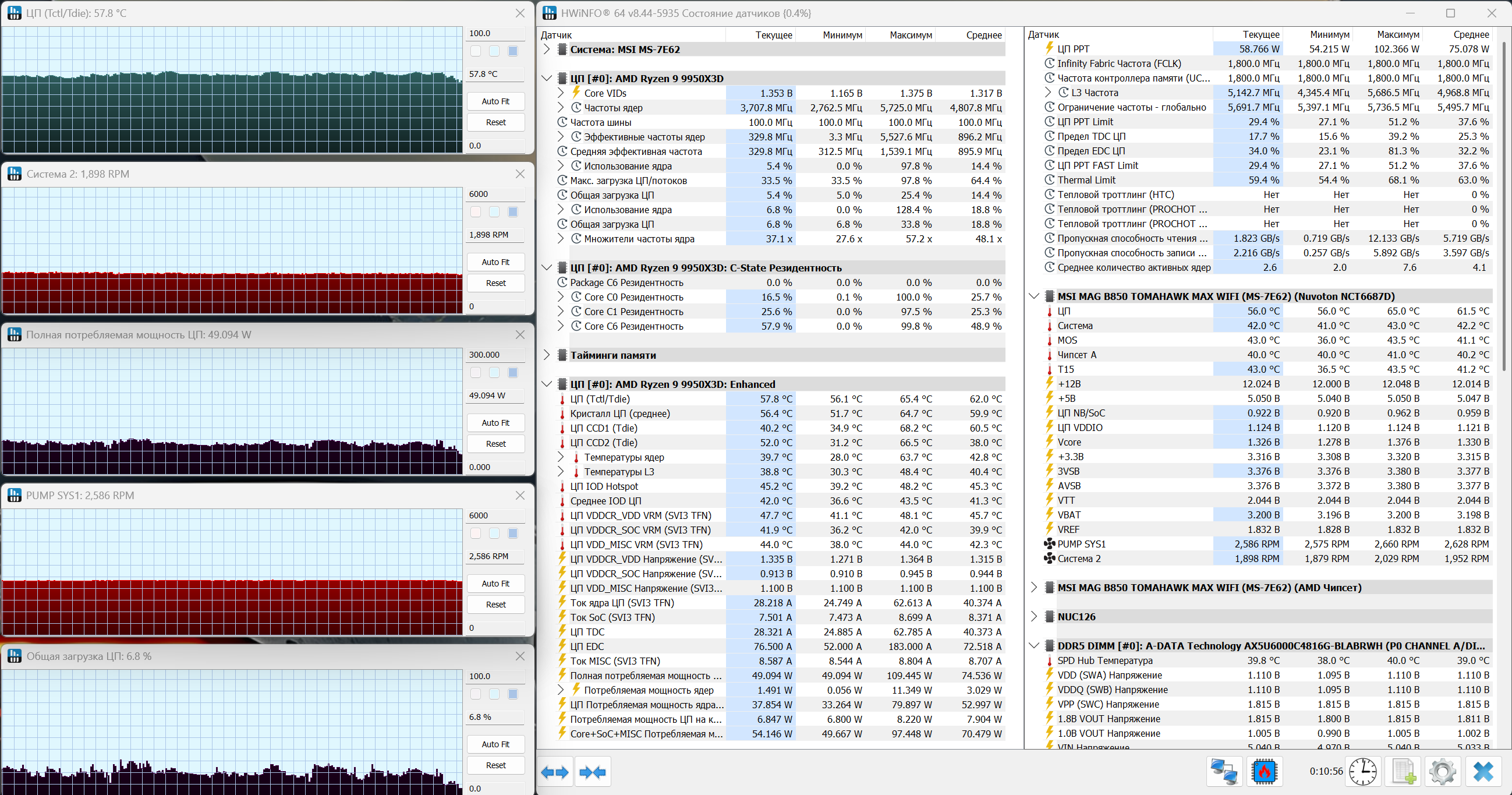Click the right panel vertical scrollbar
This screenshot has height=795, width=1512.
1504,206
